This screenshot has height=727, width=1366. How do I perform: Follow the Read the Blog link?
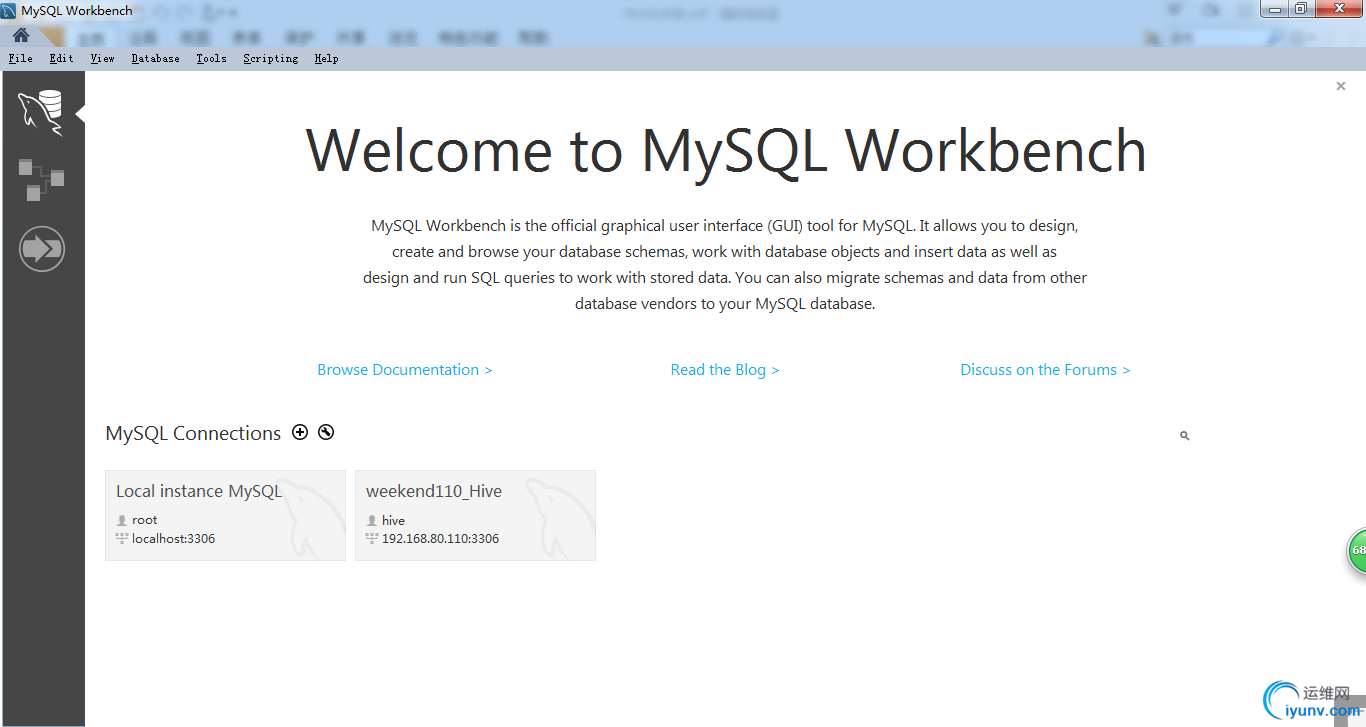click(x=725, y=370)
